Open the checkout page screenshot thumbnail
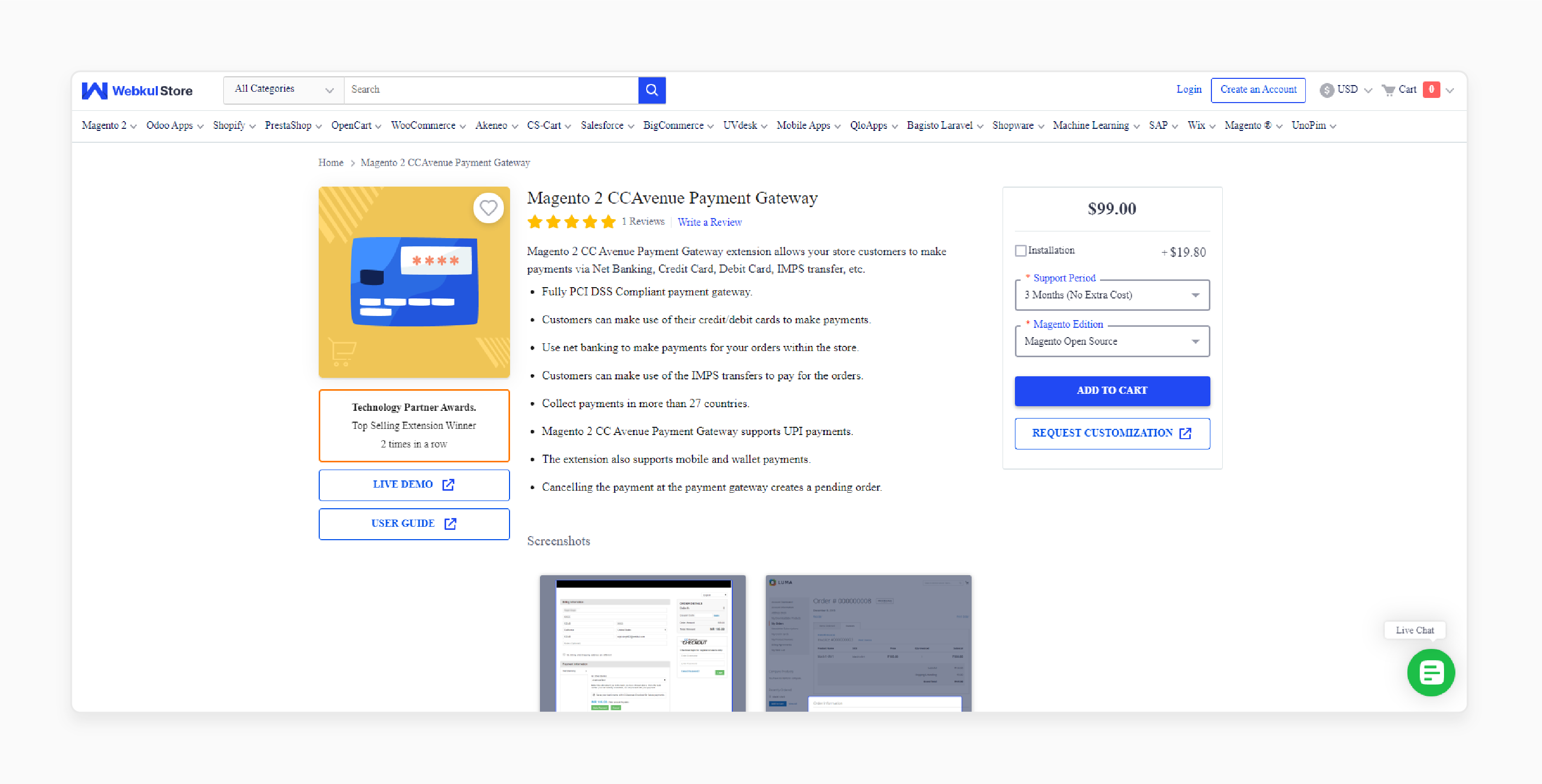 (x=643, y=643)
